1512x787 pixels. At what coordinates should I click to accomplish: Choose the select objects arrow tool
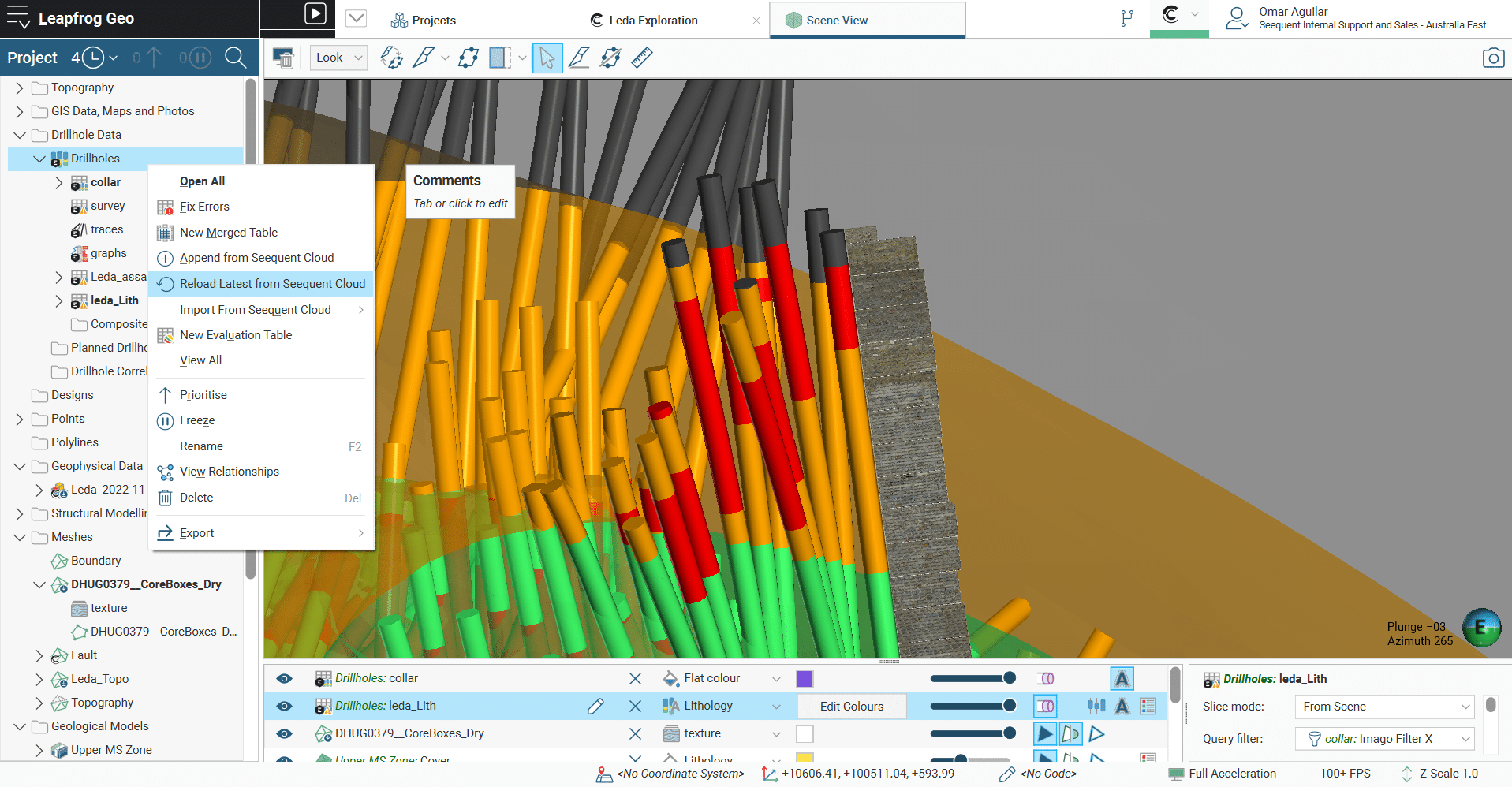[x=547, y=58]
